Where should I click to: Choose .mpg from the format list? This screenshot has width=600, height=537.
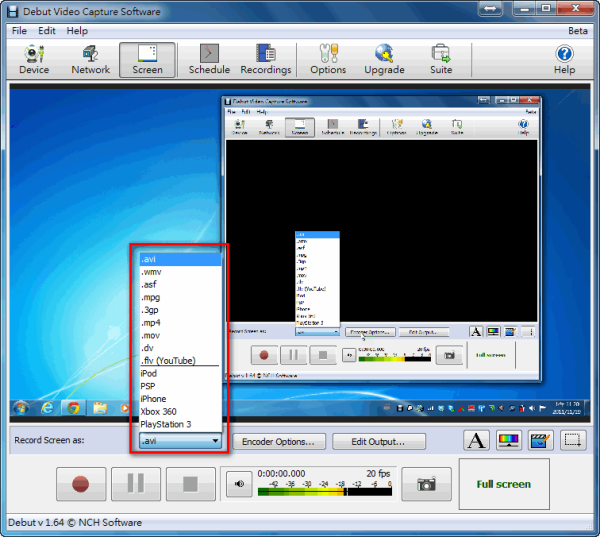point(180,297)
